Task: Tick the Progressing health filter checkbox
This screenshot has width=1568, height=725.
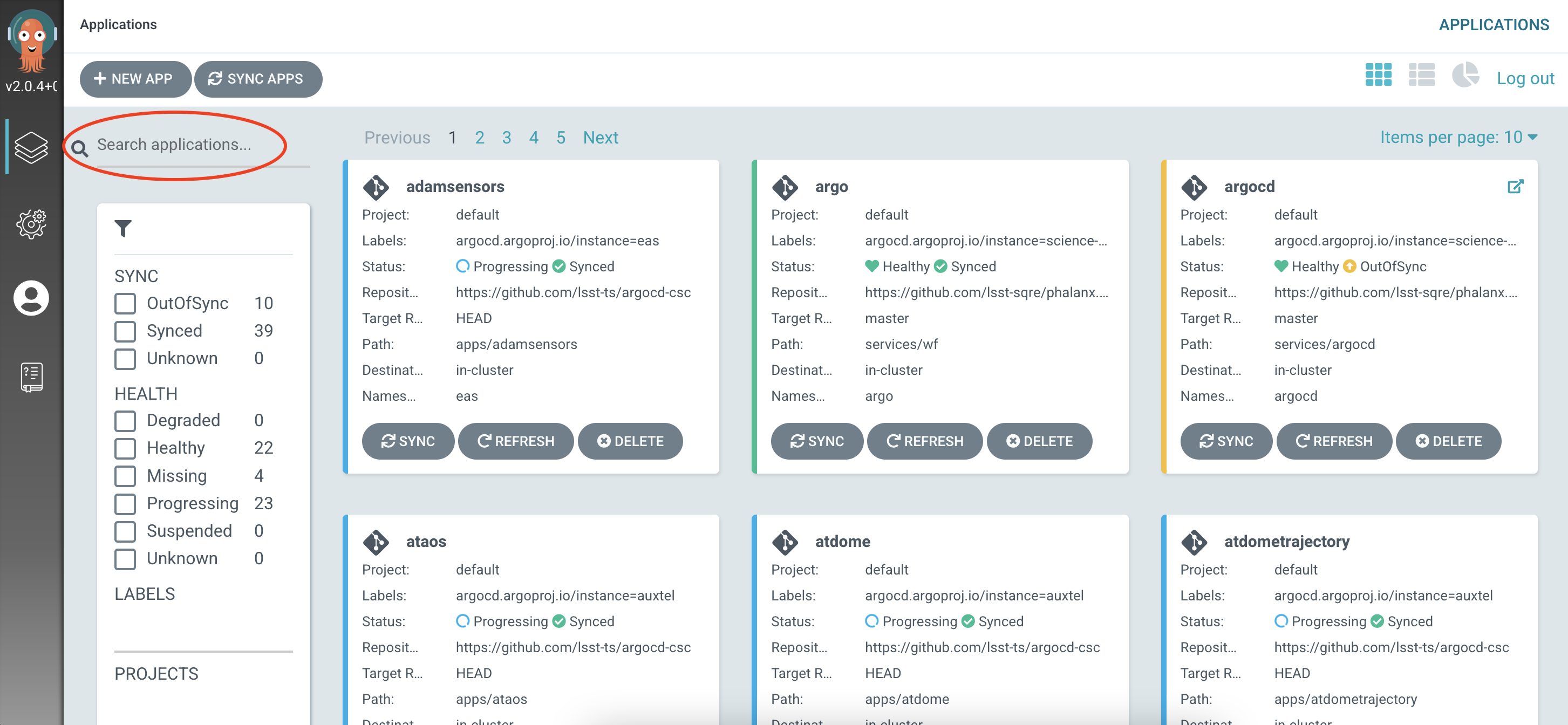Action: click(125, 503)
